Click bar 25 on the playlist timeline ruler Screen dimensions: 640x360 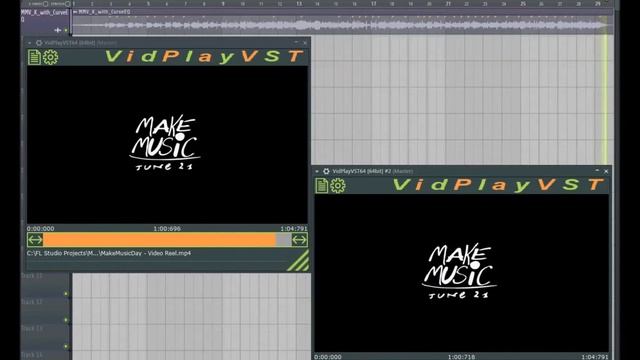click(523, 4)
